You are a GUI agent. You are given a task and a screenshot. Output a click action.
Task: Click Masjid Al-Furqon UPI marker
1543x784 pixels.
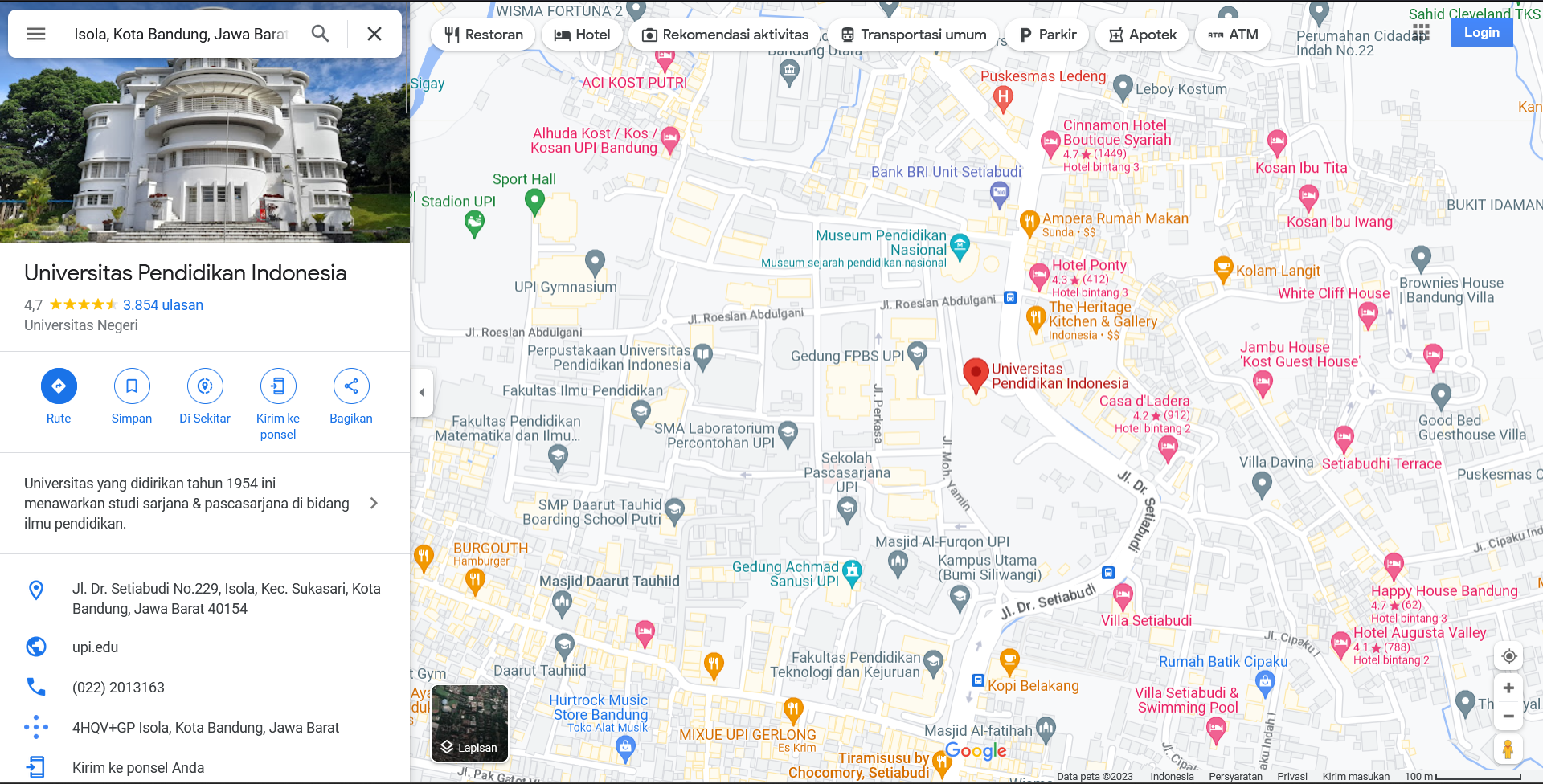pyautogui.click(x=898, y=564)
